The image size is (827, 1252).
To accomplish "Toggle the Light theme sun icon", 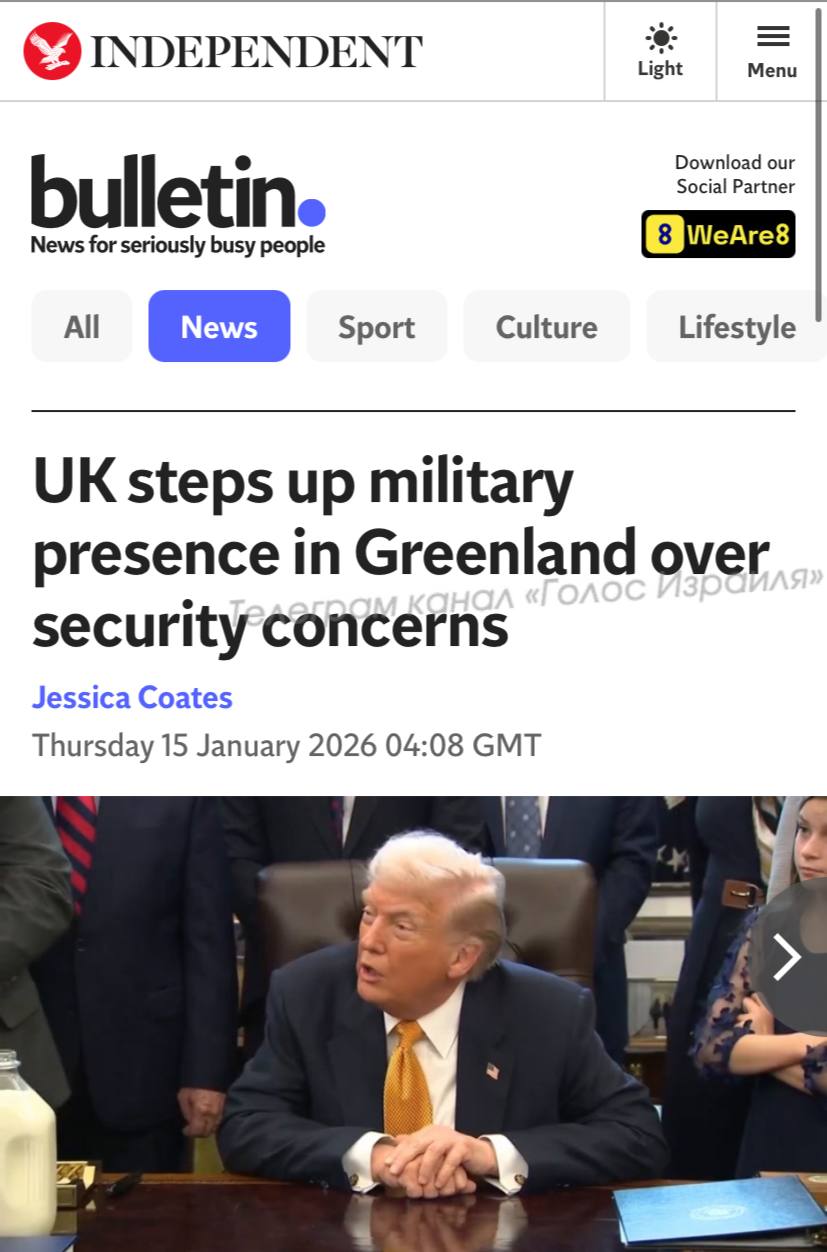I will [x=660, y=39].
